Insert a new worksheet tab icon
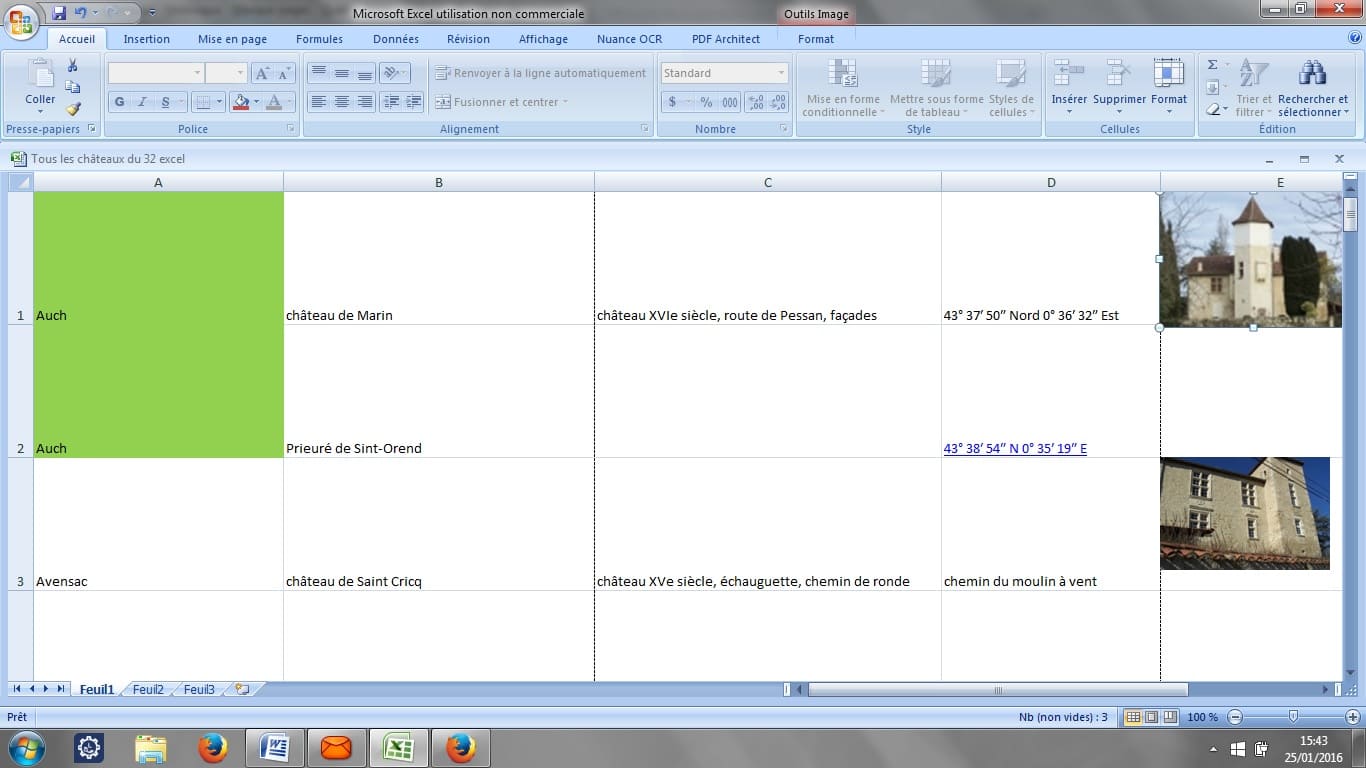This screenshot has width=1366, height=768. point(241,689)
